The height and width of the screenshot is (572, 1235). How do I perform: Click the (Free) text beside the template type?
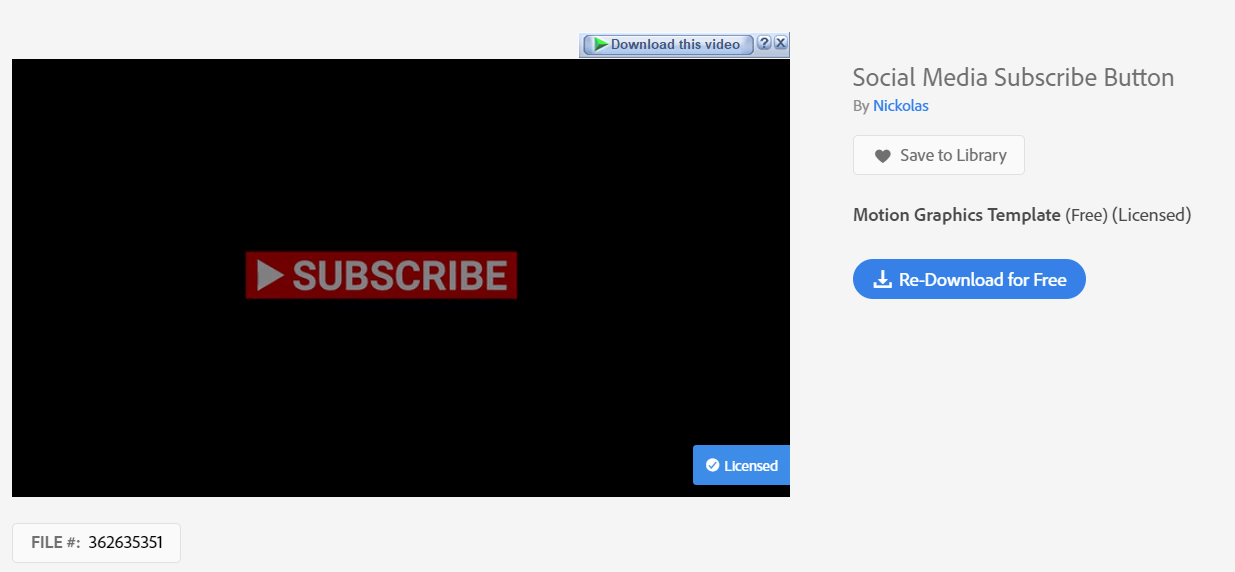coord(1086,215)
